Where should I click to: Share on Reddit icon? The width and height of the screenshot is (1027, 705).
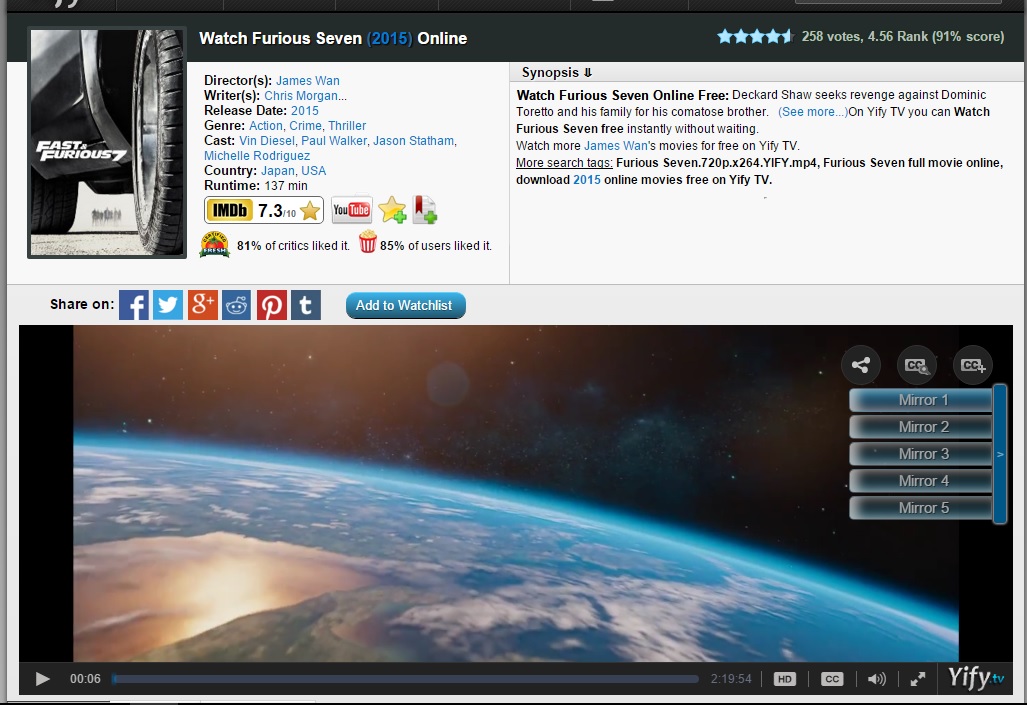point(236,305)
